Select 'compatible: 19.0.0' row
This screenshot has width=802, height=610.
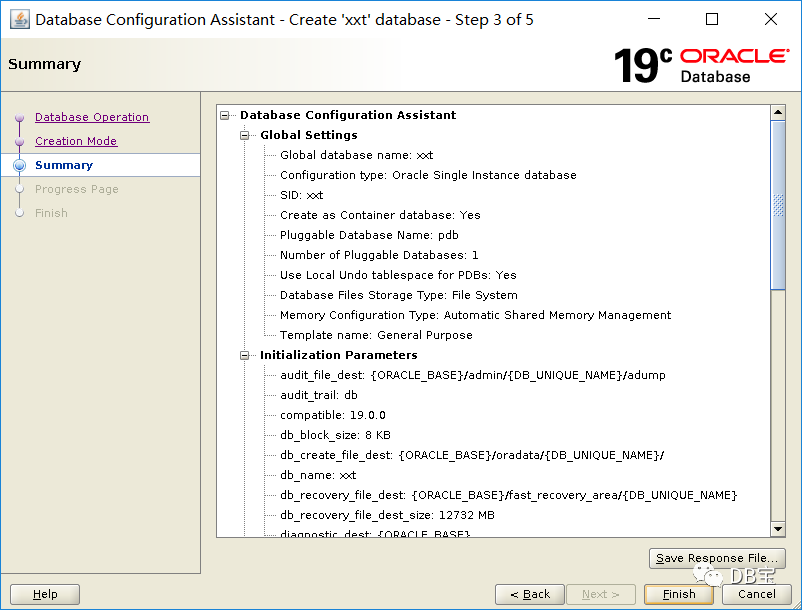click(332, 415)
